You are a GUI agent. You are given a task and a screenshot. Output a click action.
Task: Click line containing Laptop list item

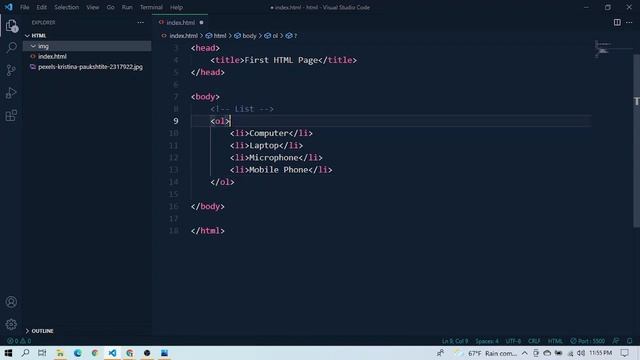[267, 145]
